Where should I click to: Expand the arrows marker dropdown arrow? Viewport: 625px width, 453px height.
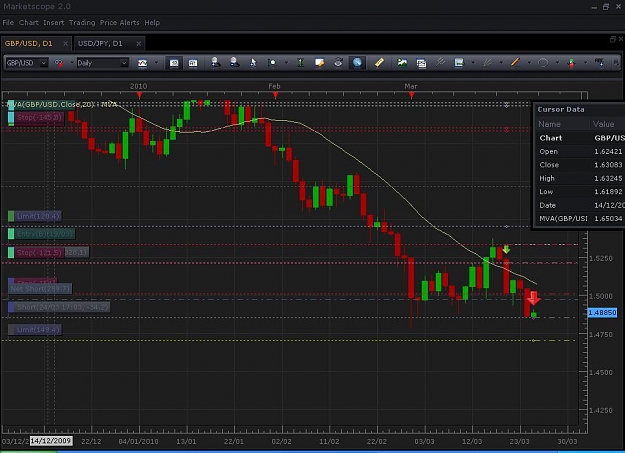point(585,63)
